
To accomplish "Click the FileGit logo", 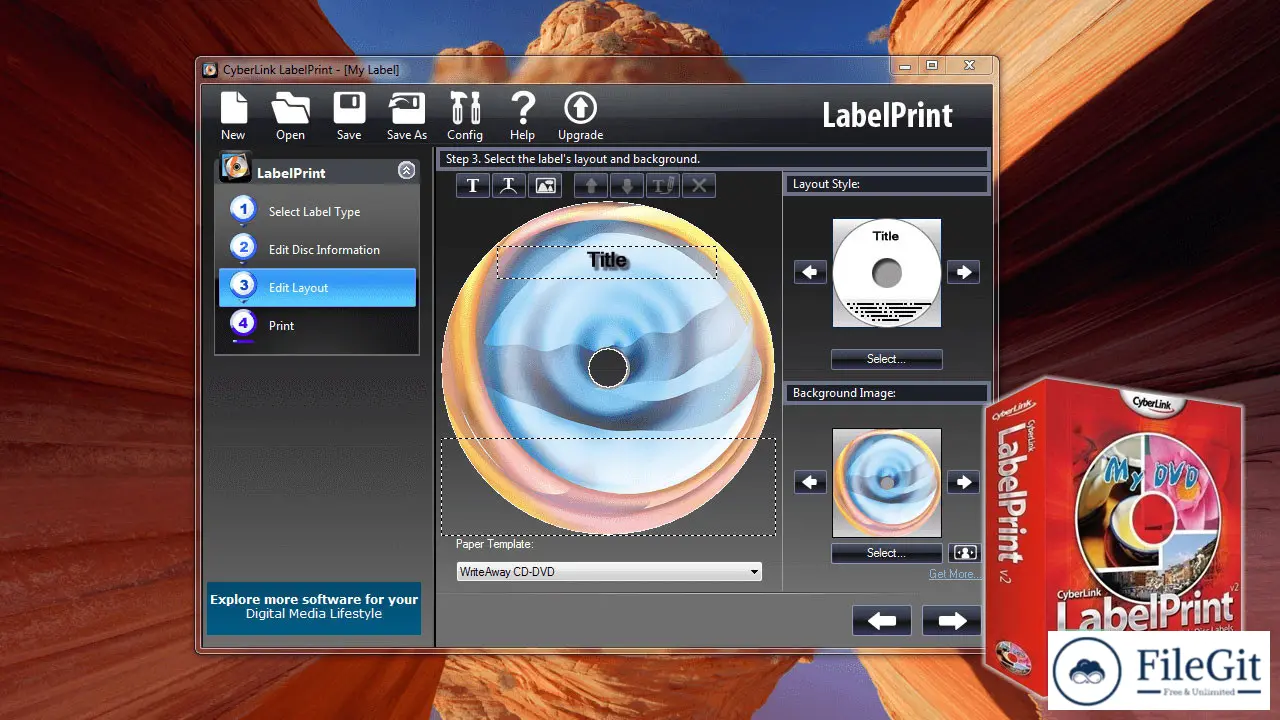I will (x=1159, y=672).
